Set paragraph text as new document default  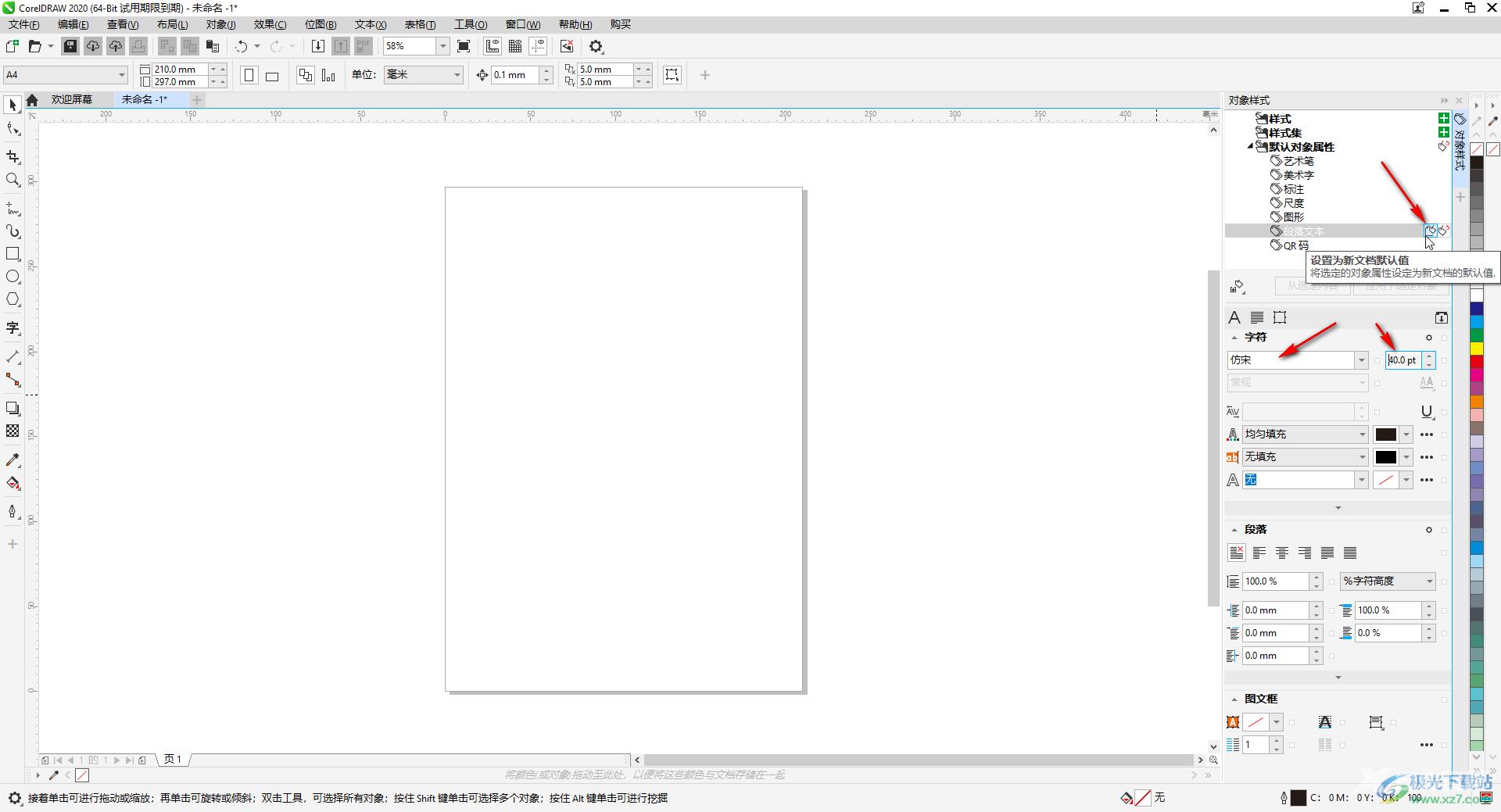pyautogui.click(x=1430, y=231)
